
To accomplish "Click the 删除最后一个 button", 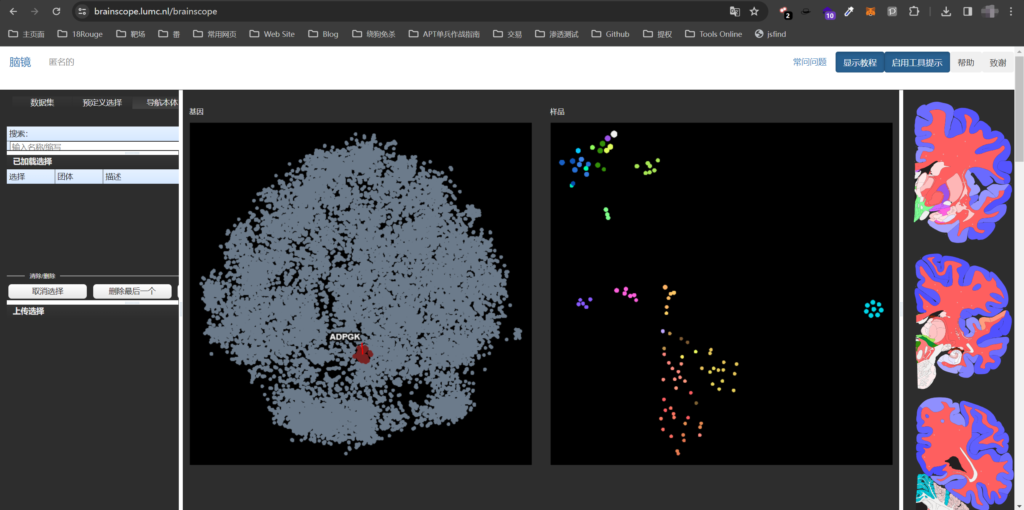I will point(132,291).
